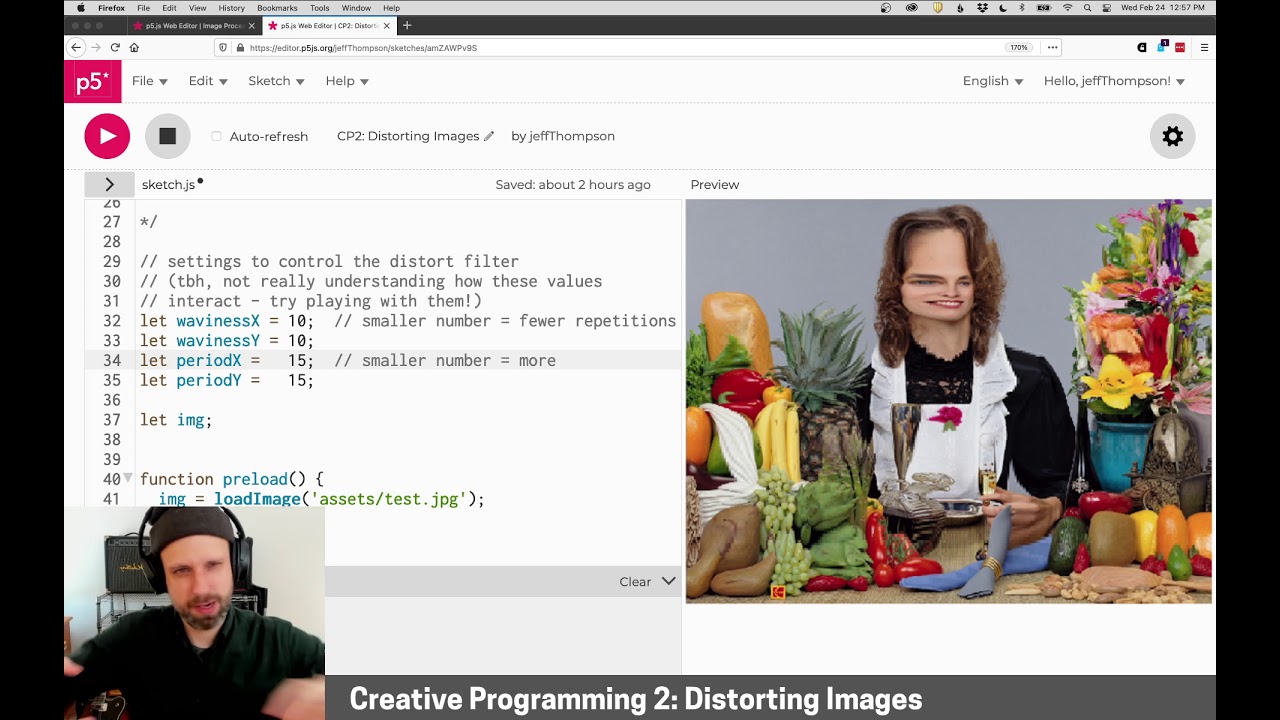1280x720 pixels.
Task: Check battery status icon
Action: pyautogui.click(x=1044, y=8)
